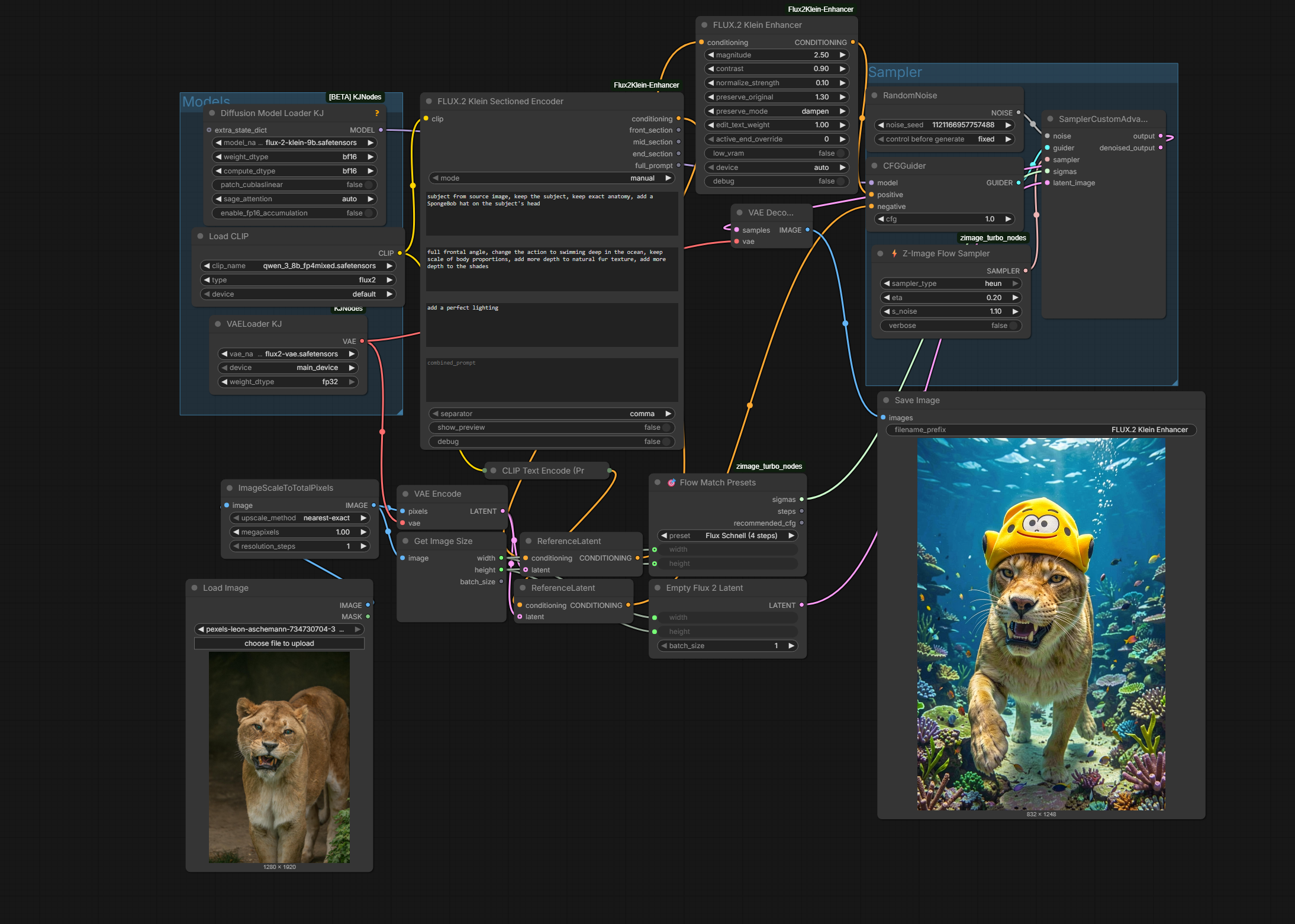Open type dropdown set to flux2

(x=298, y=280)
